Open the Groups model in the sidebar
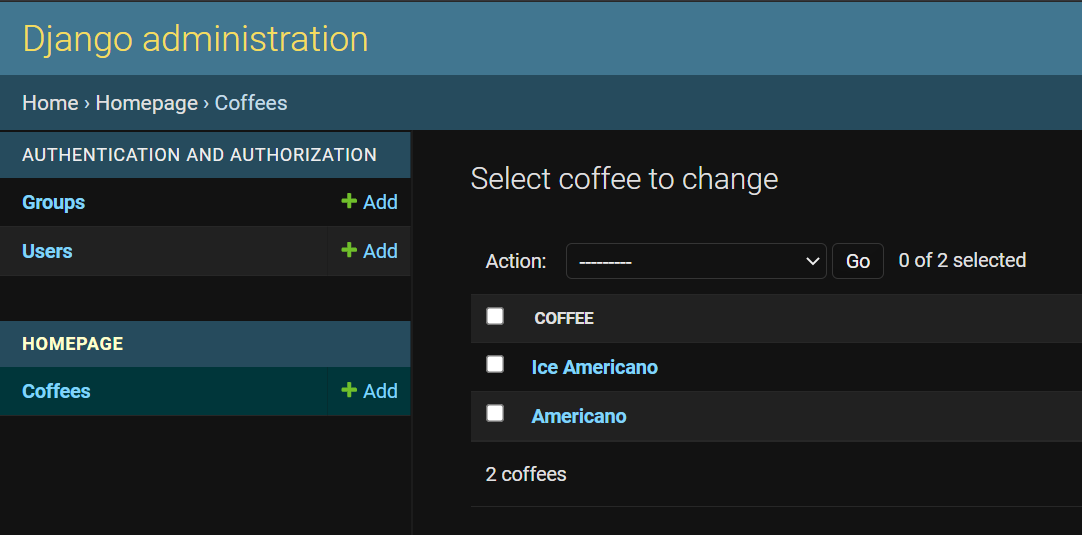 (54, 202)
